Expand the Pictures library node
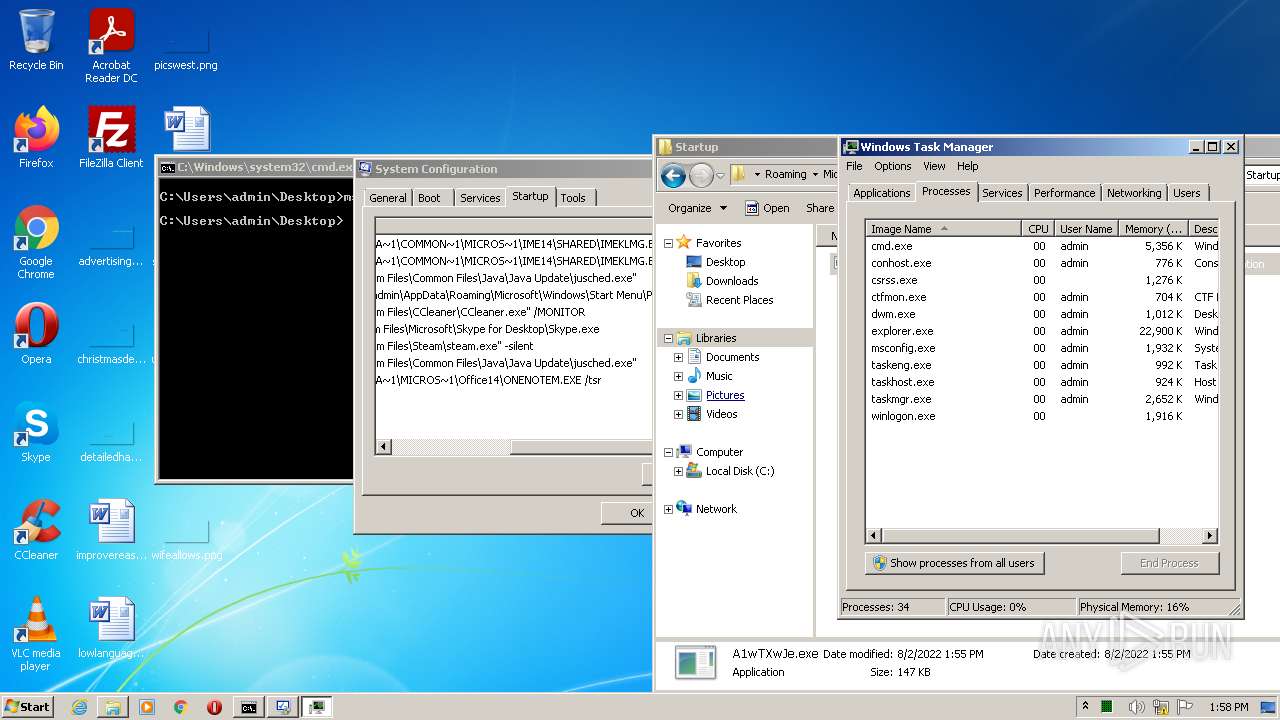This screenshot has width=1280, height=720. 678,396
